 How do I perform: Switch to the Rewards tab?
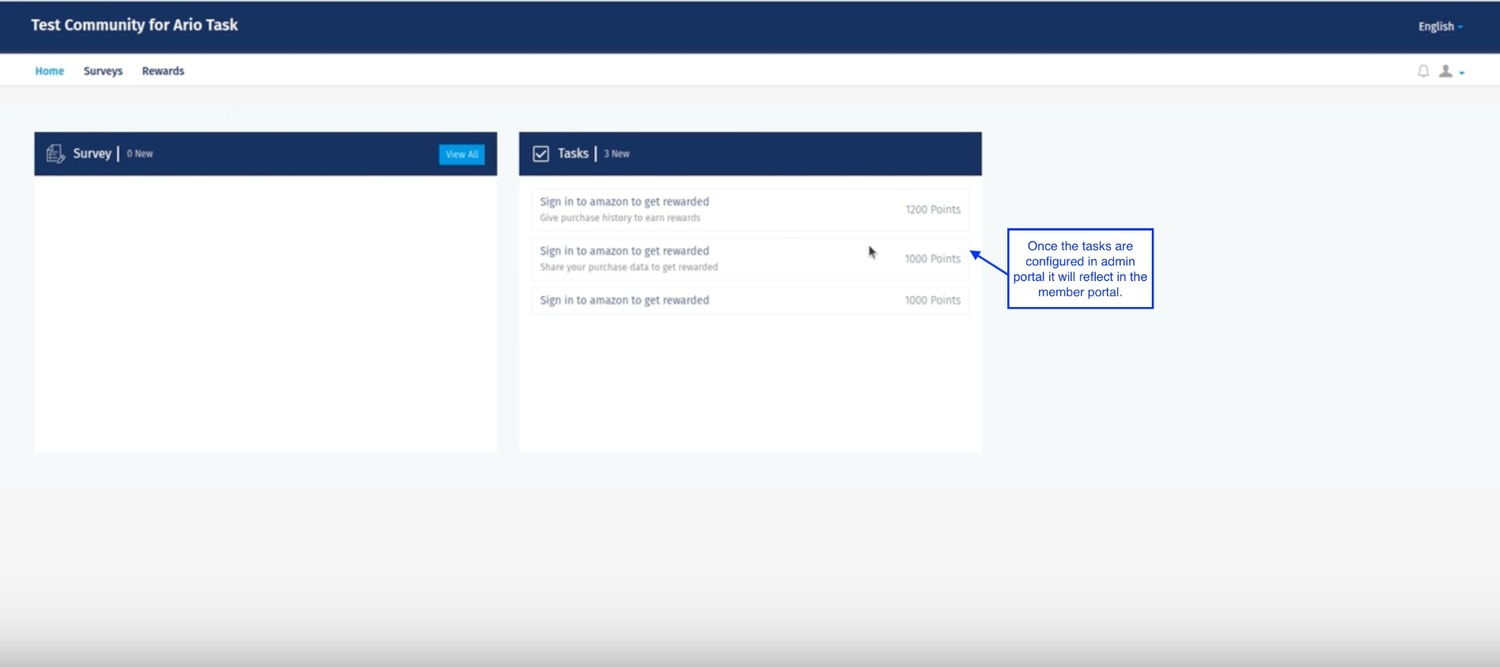163,71
